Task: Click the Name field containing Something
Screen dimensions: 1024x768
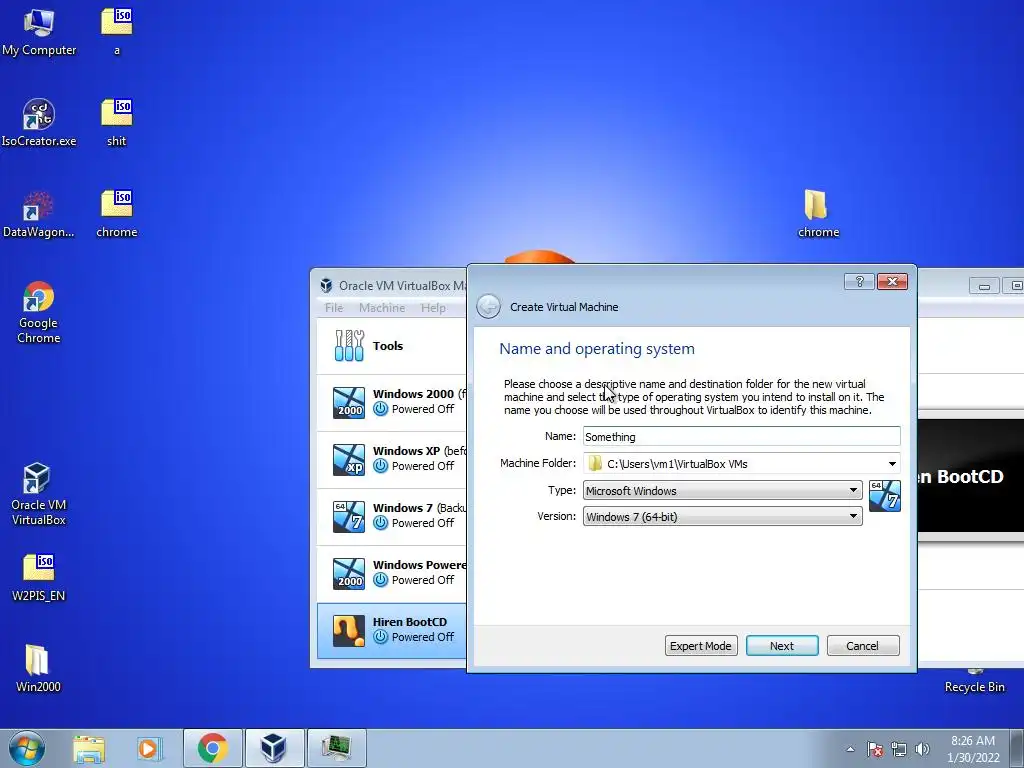Action: pos(741,437)
